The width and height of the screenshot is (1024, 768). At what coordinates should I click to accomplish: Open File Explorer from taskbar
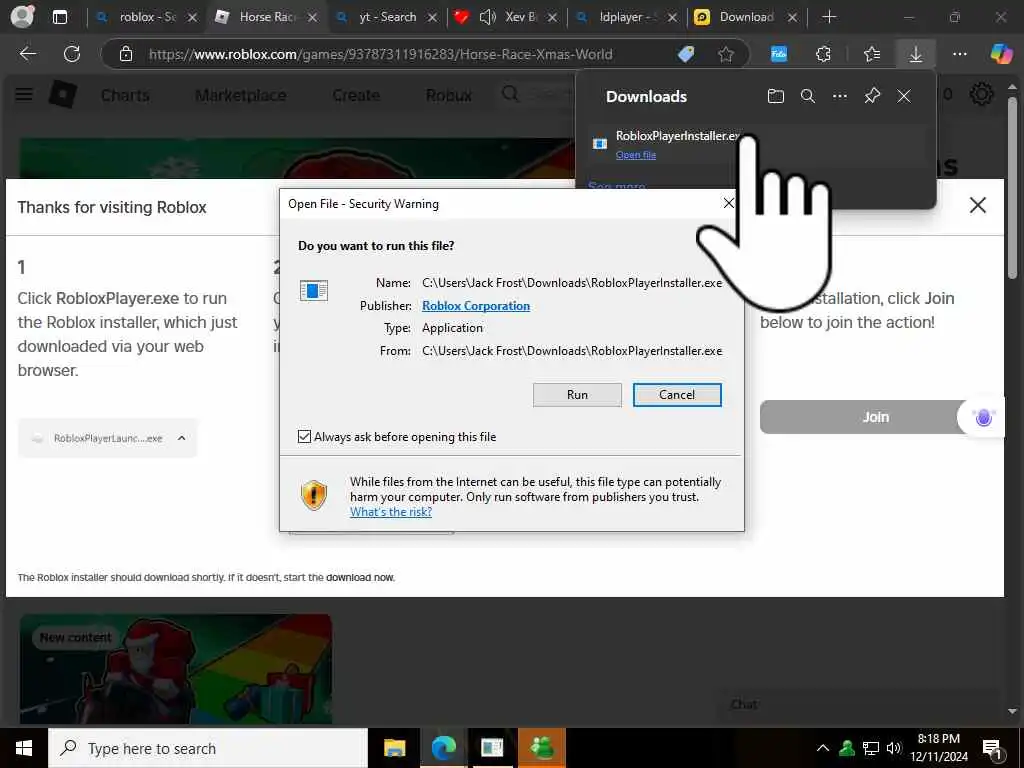pos(394,748)
